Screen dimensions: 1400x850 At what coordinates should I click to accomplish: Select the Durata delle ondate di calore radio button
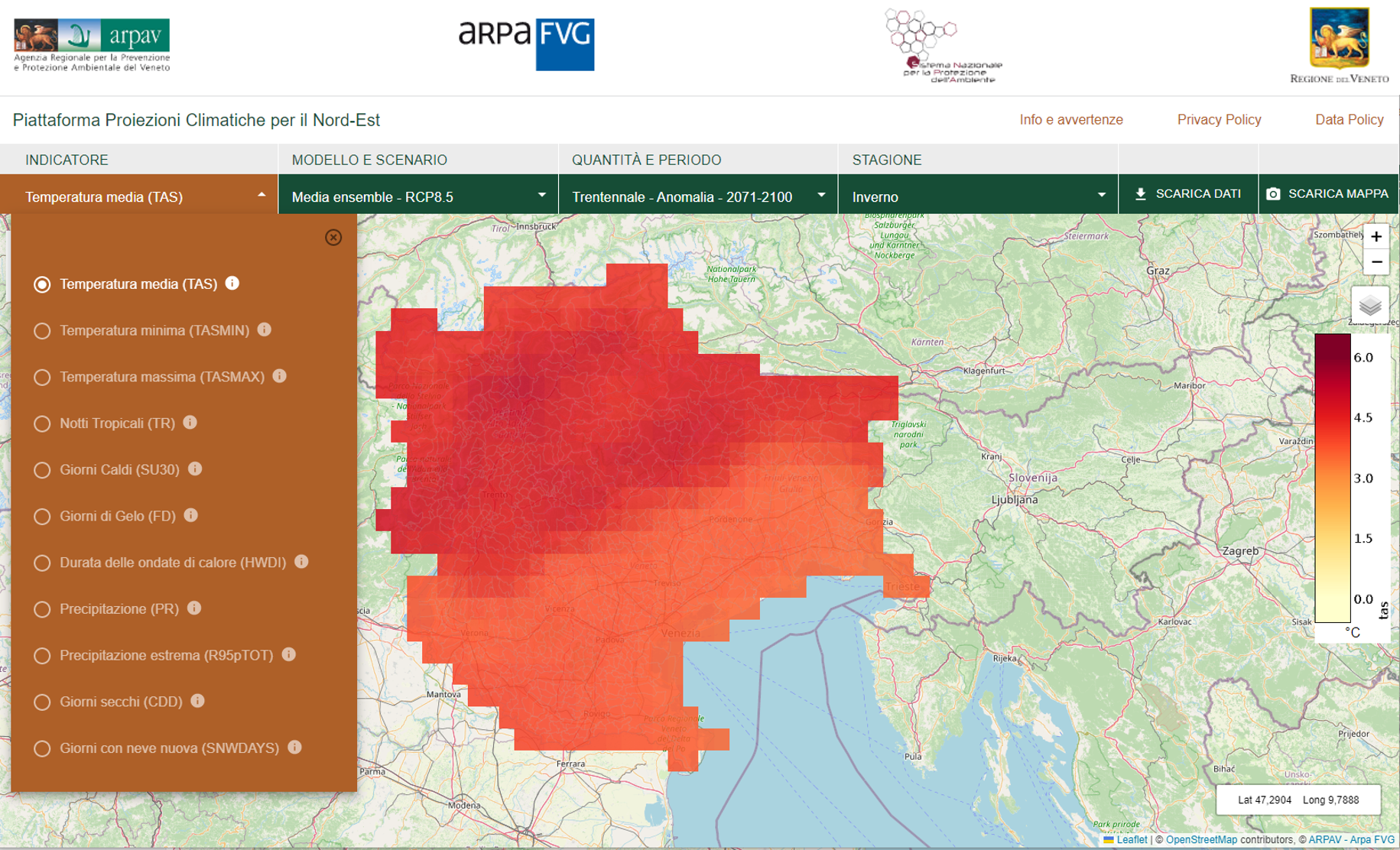pos(42,563)
